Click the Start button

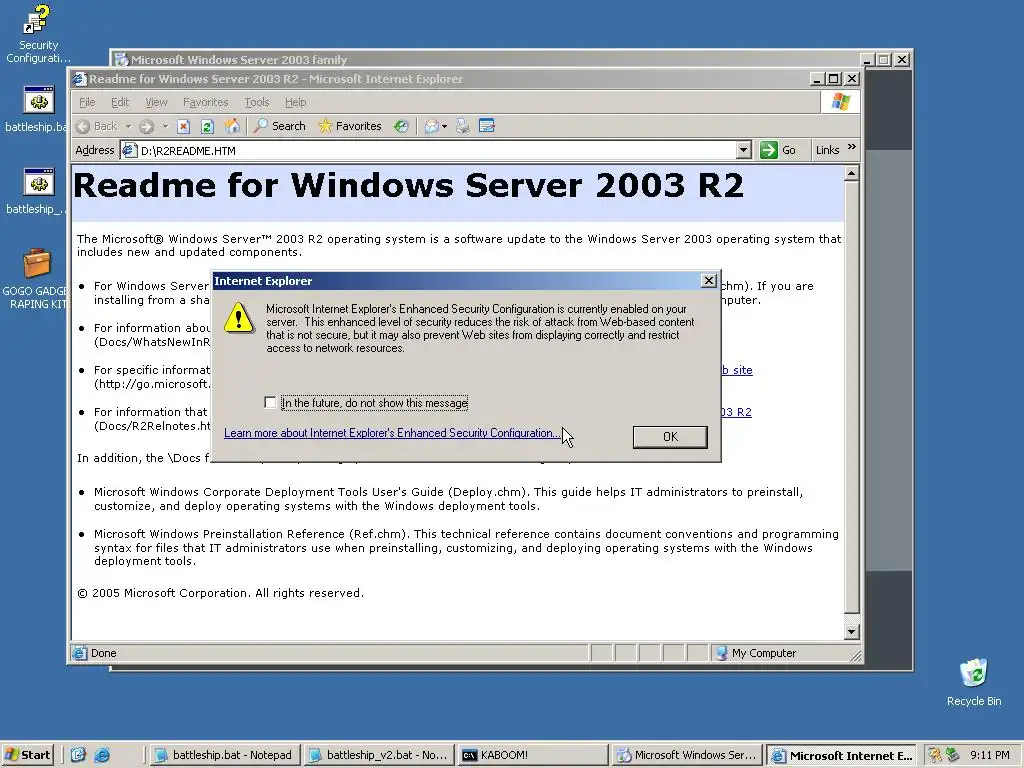pos(28,755)
